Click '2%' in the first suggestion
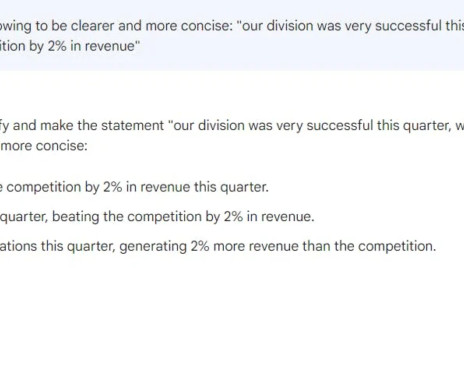The height and width of the screenshot is (387, 464). coord(112,187)
